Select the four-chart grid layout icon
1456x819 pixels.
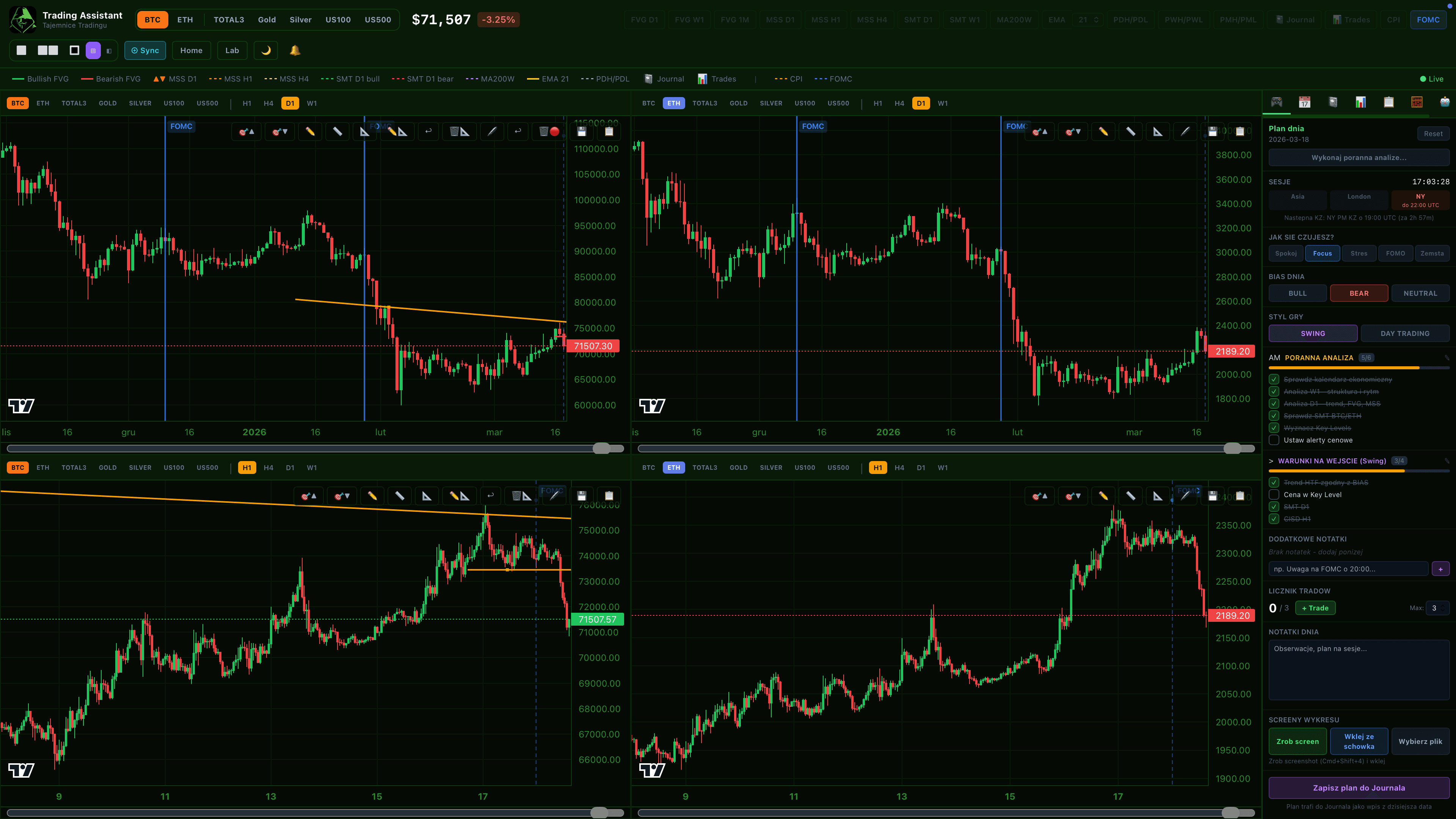(x=93, y=50)
